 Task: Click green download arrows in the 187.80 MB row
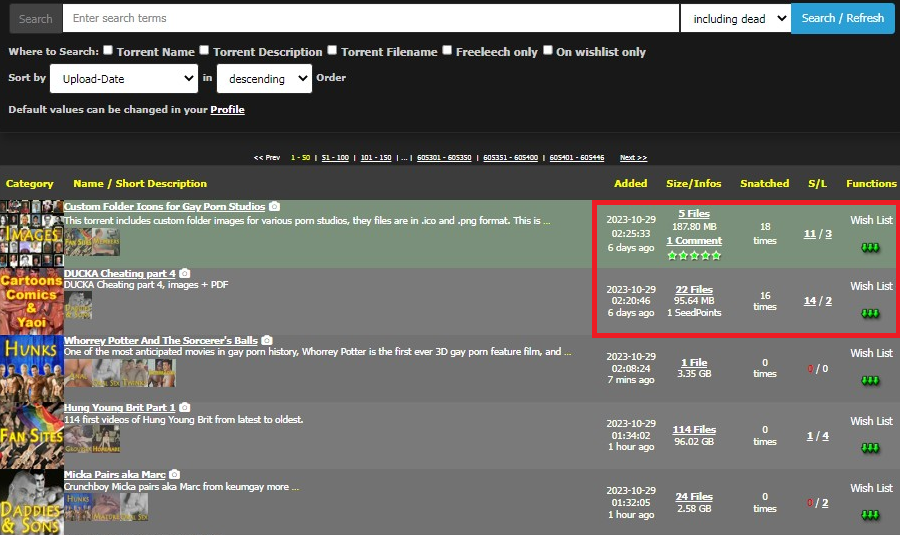pos(870,248)
